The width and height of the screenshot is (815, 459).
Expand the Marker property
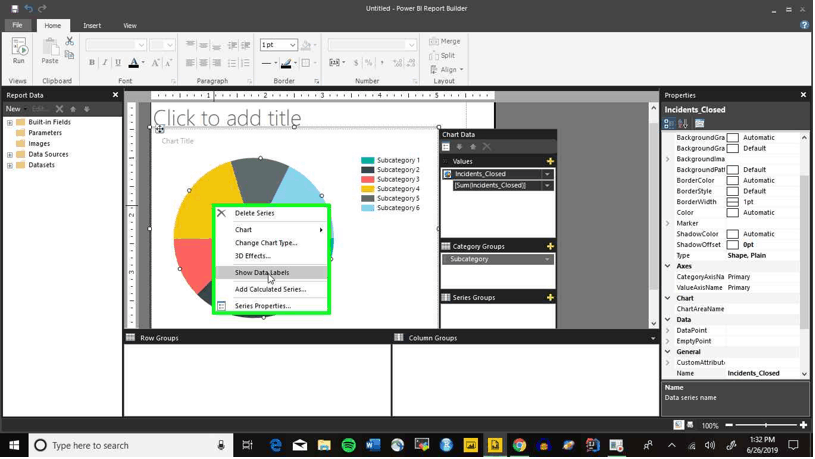pos(668,224)
